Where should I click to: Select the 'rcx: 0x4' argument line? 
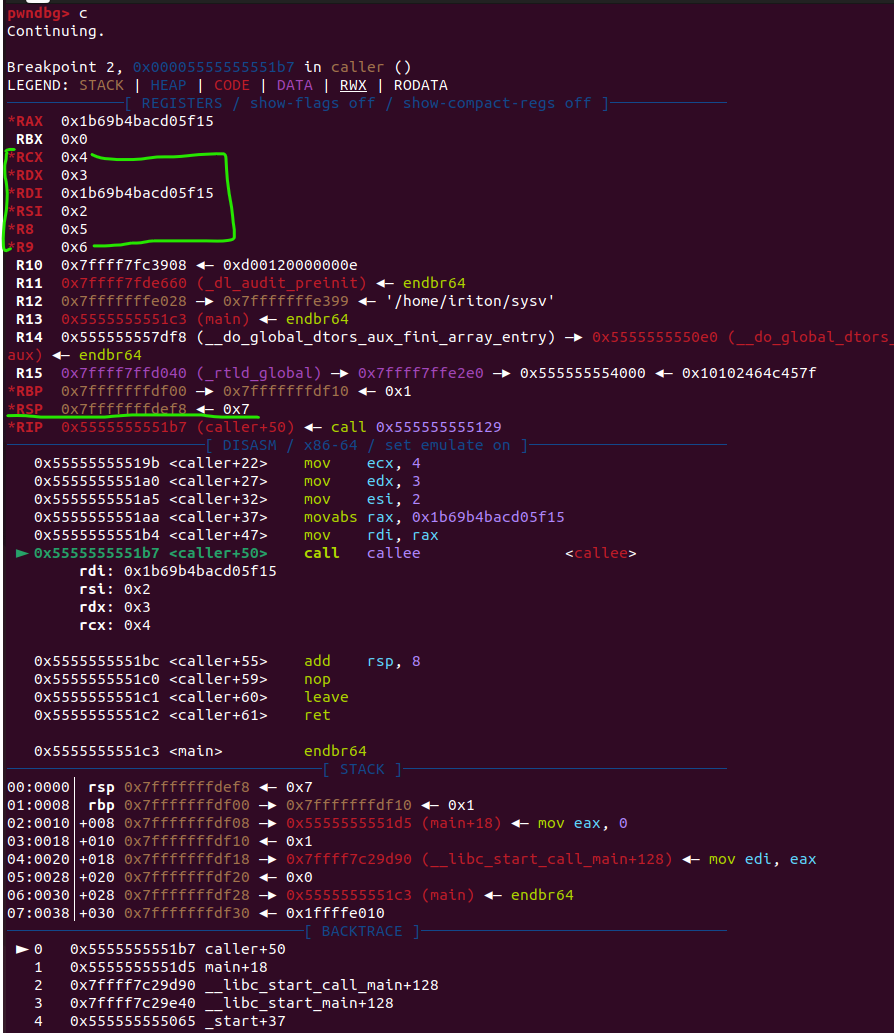(115, 625)
